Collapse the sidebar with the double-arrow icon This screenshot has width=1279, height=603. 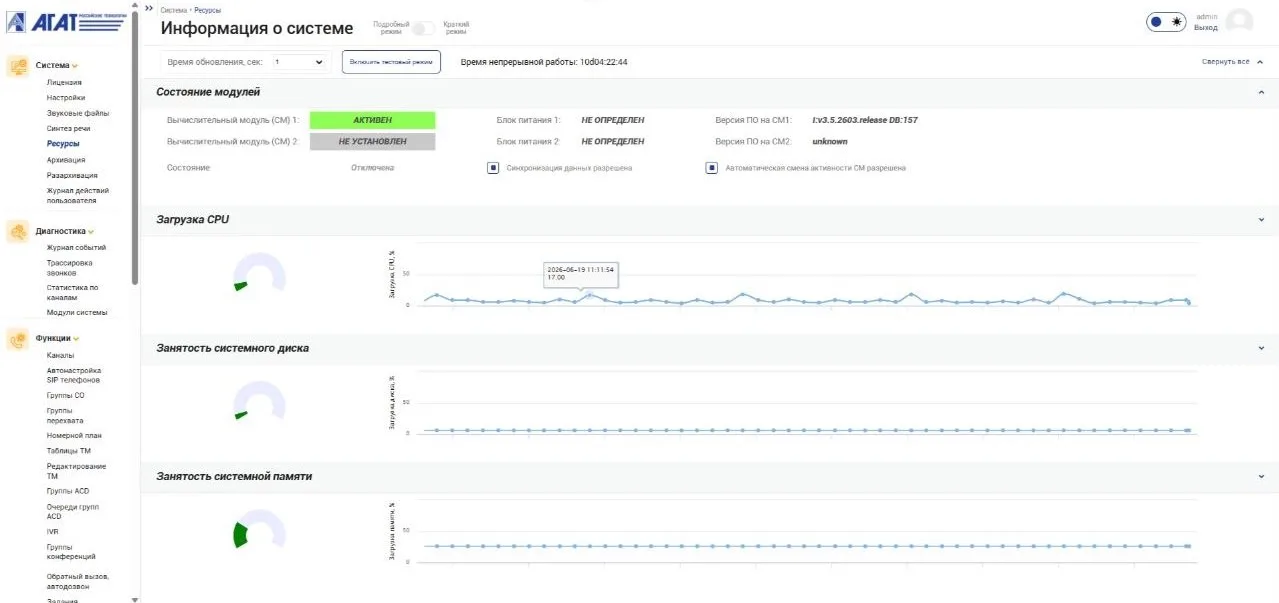pyautogui.click(x=149, y=8)
